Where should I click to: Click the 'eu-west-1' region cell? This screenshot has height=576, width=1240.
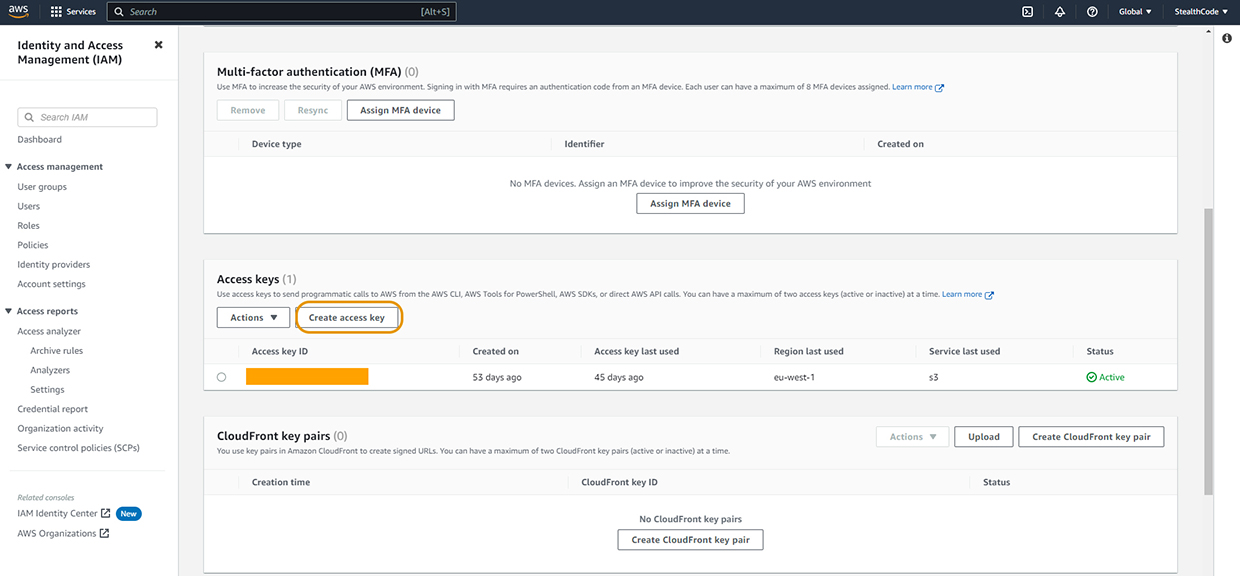[x=795, y=377]
